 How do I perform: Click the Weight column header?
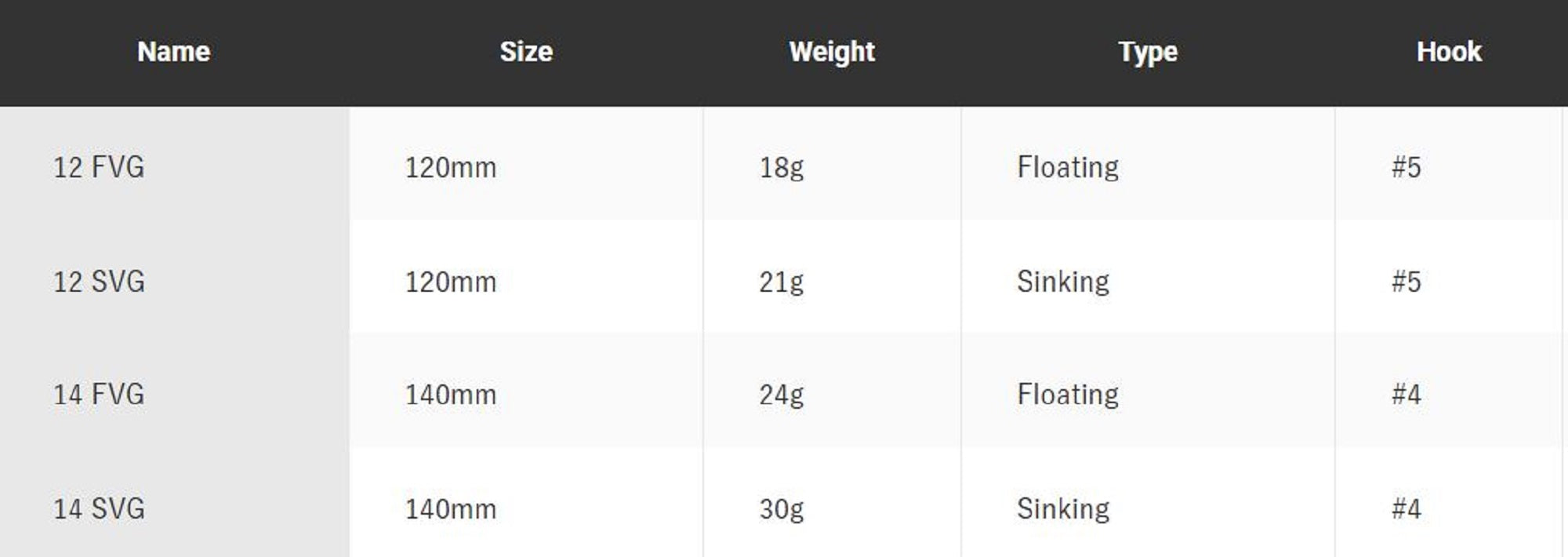pyautogui.click(x=832, y=52)
